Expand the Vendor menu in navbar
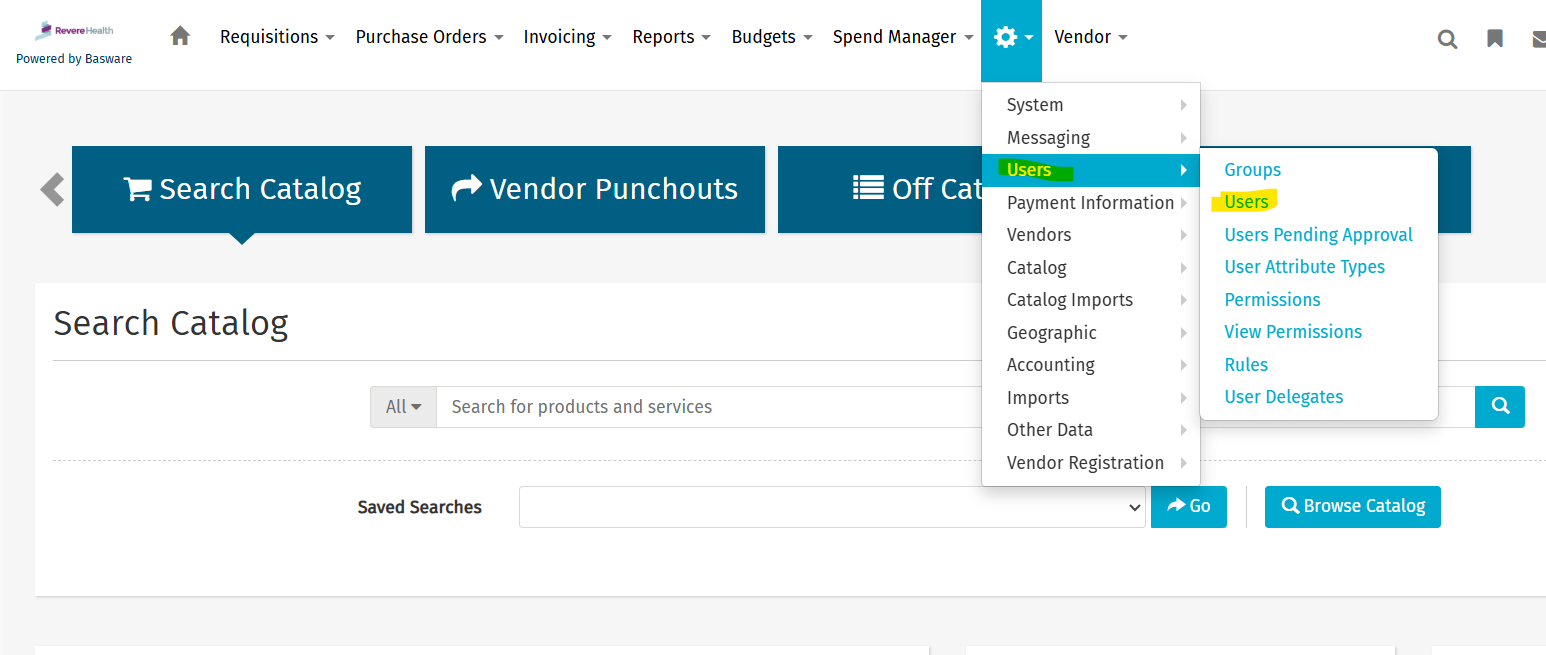The height and width of the screenshot is (655, 1546). click(x=1090, y=37)
